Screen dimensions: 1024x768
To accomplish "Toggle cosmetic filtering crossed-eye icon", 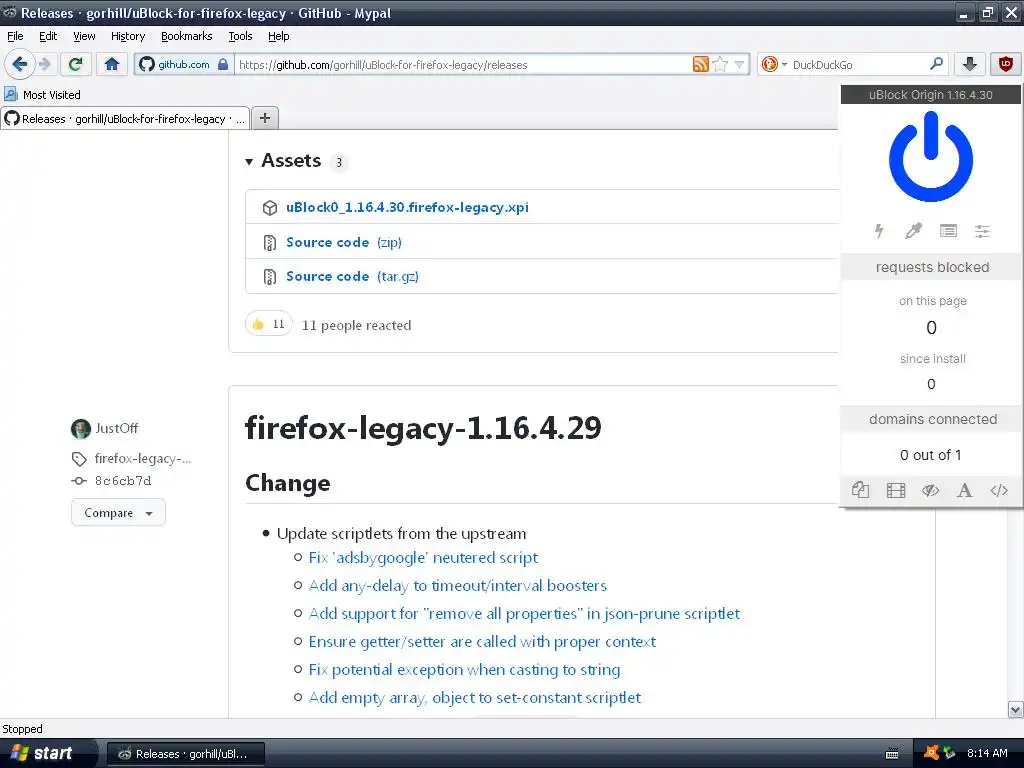I will 931,490.
